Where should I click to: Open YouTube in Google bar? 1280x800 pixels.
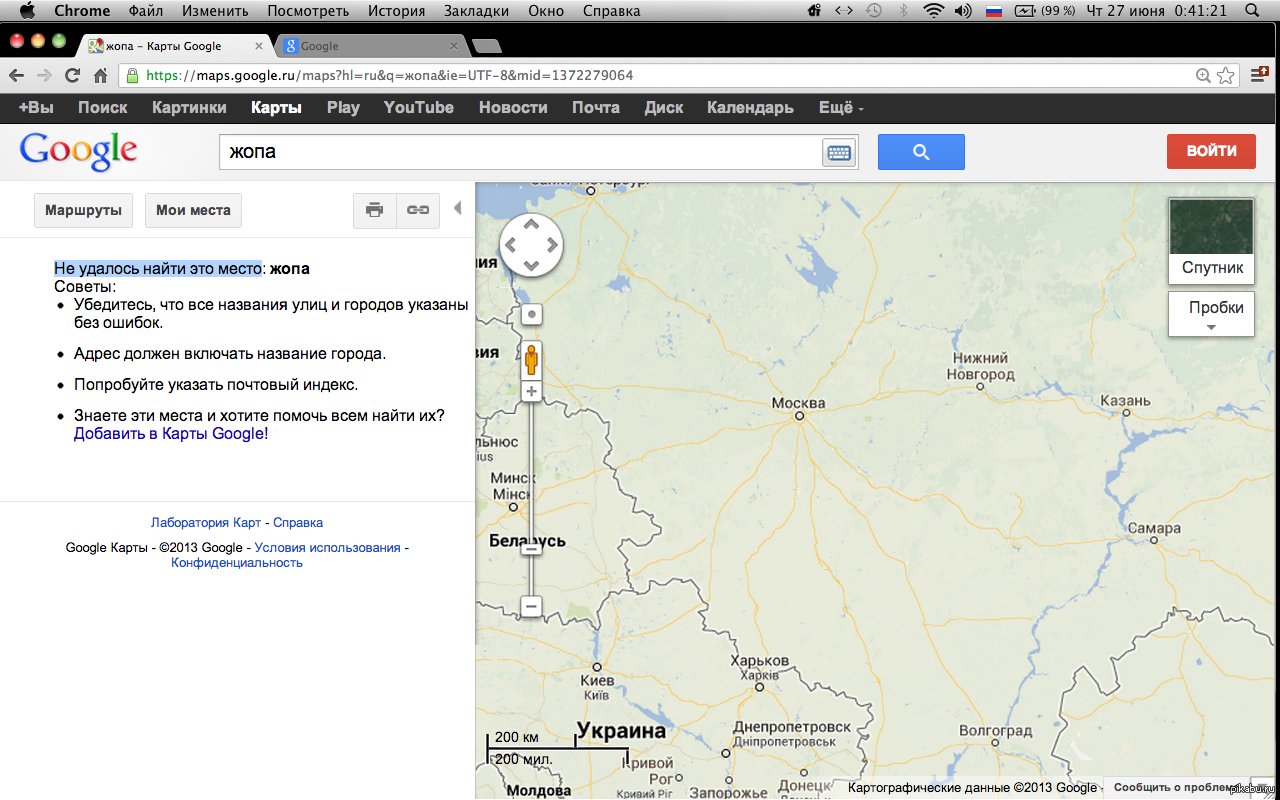point(419,108)
